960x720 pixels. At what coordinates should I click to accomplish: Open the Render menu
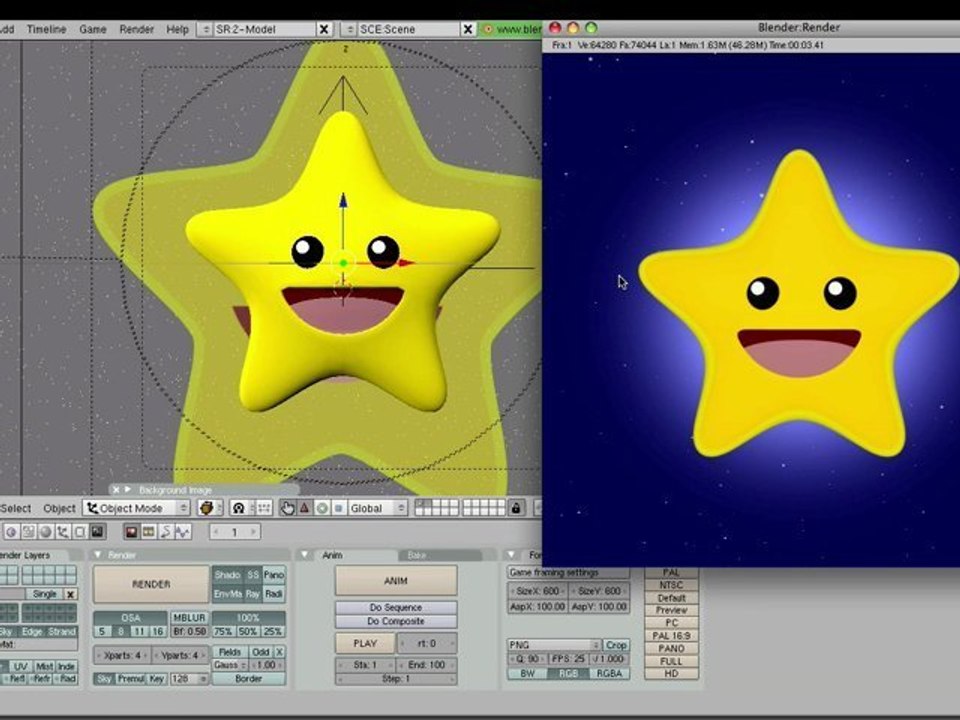click(137, 29)
